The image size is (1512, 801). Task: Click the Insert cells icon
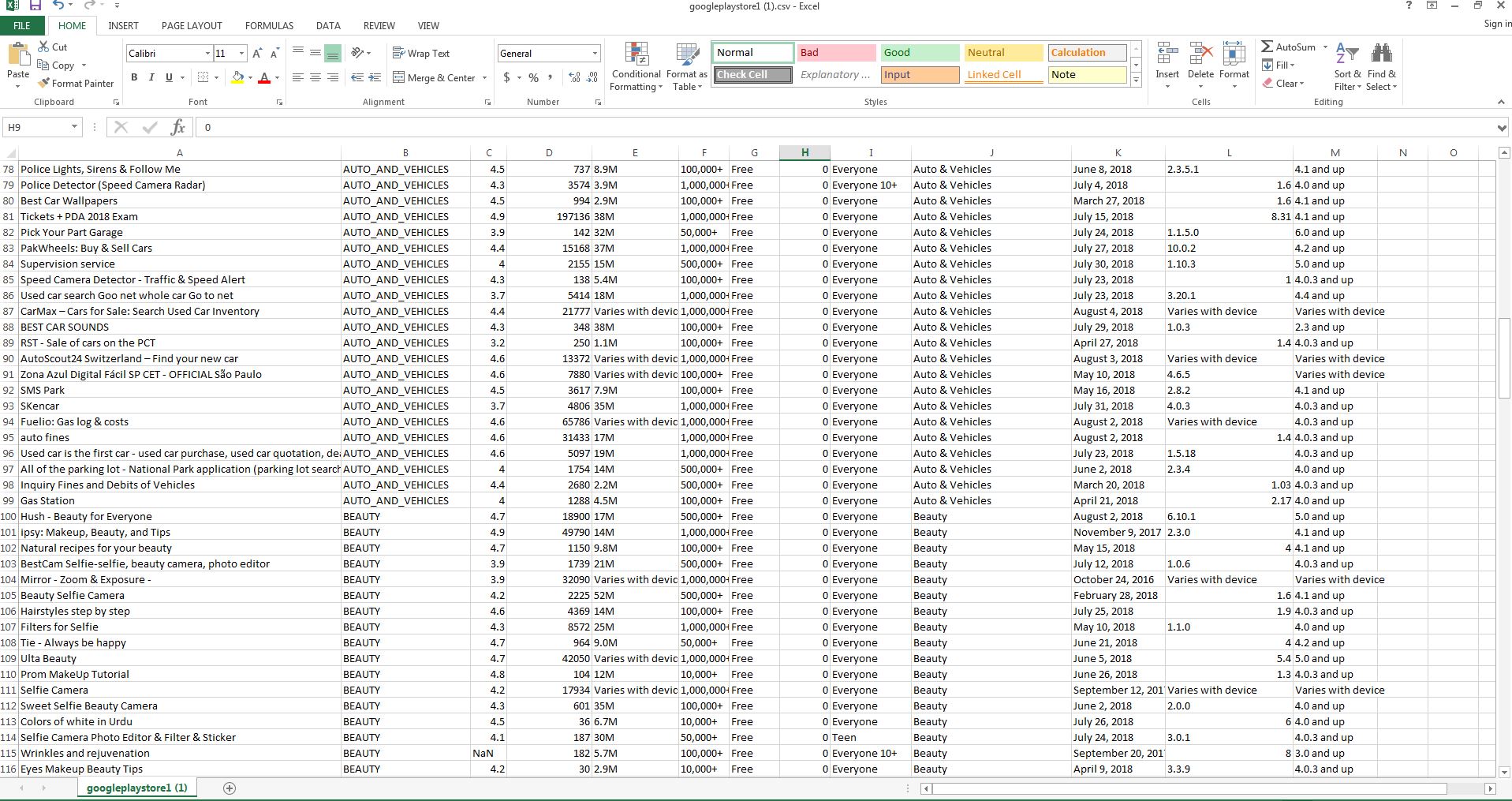click(x=1167, y=54)
